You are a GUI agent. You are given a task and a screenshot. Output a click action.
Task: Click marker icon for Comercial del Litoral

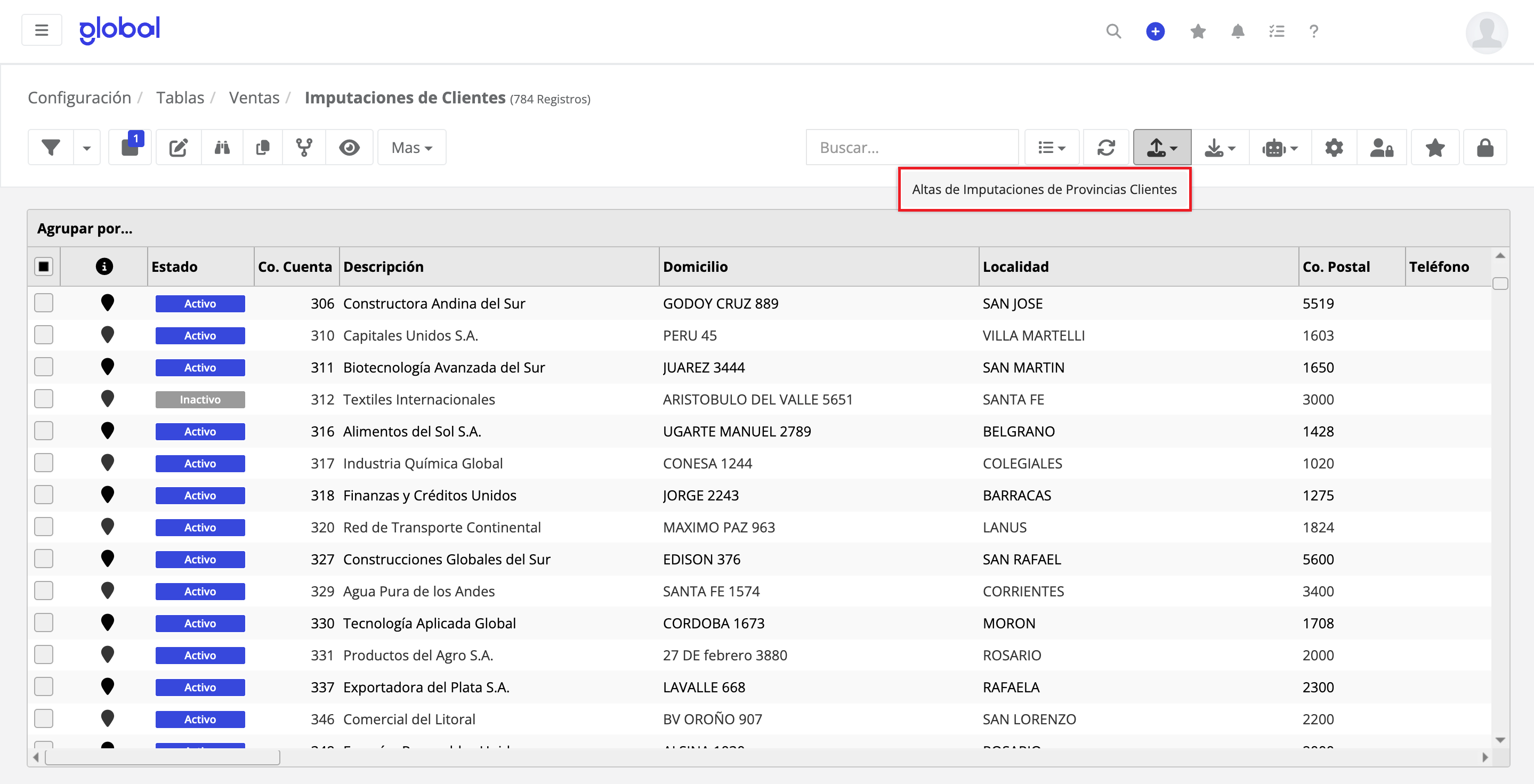(107, 718)
